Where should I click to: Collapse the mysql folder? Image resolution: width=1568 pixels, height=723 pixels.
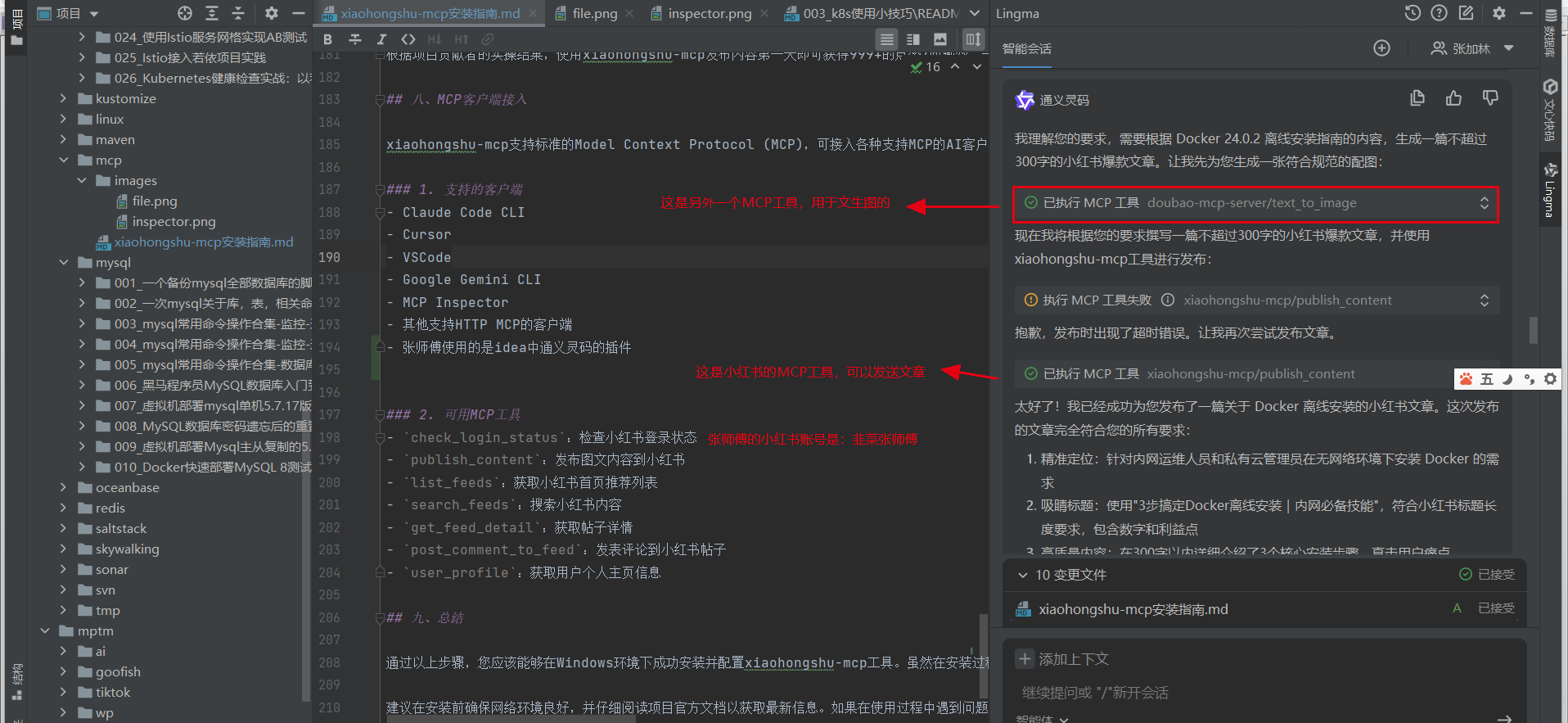(x=64, y=263)
